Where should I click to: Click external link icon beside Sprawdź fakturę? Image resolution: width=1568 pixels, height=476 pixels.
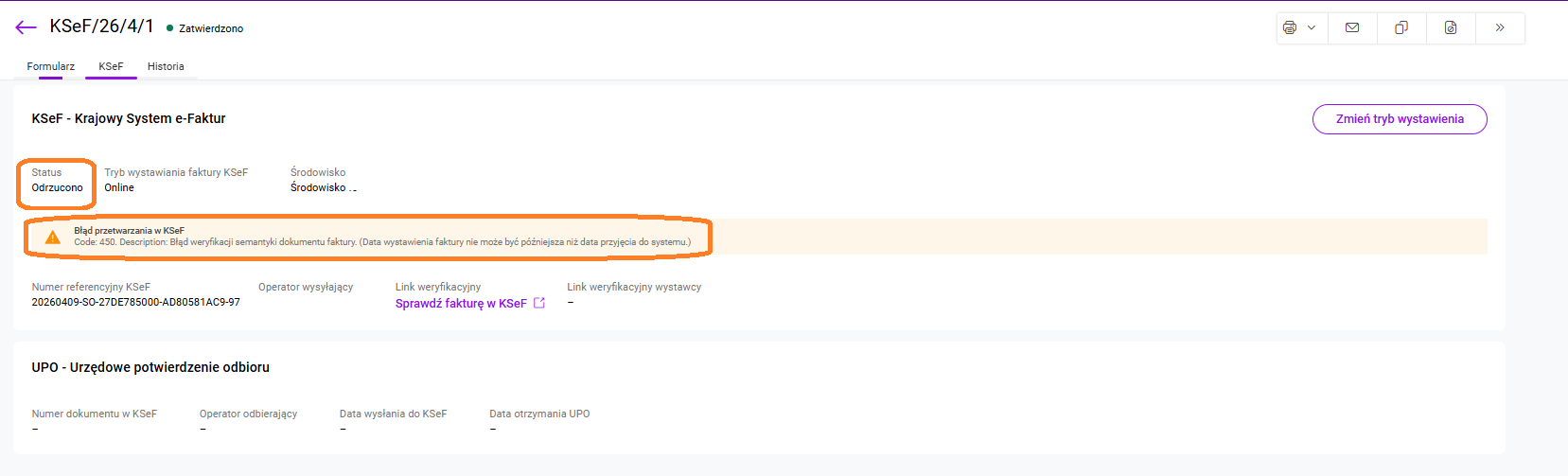539,303
